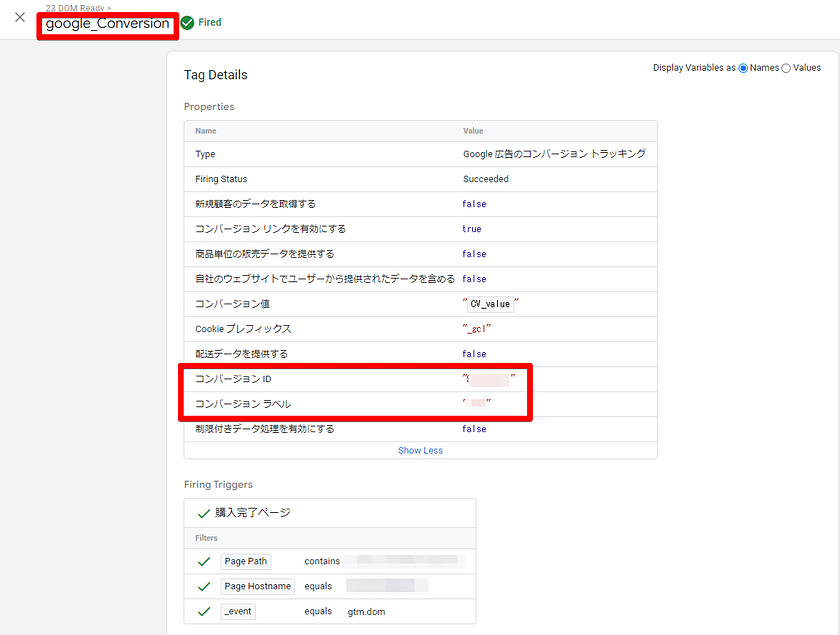840x635 pixels.
Task: Select the Names radio button
Action: (x=743, y=68)
